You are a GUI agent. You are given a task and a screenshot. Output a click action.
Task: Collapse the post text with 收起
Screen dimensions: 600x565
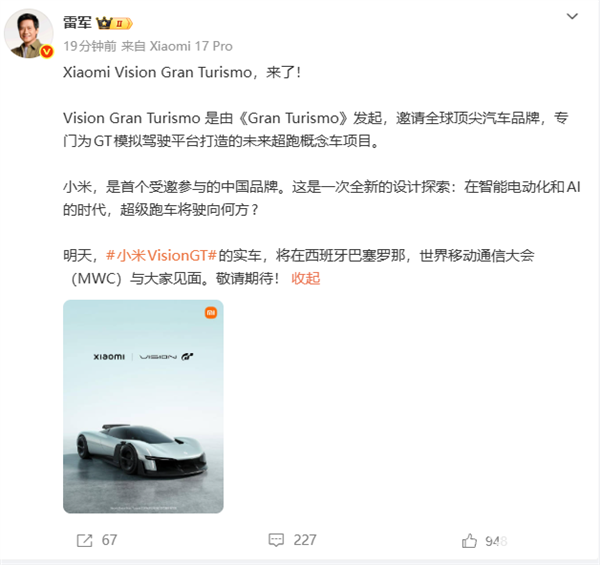(x=305, y=278)
